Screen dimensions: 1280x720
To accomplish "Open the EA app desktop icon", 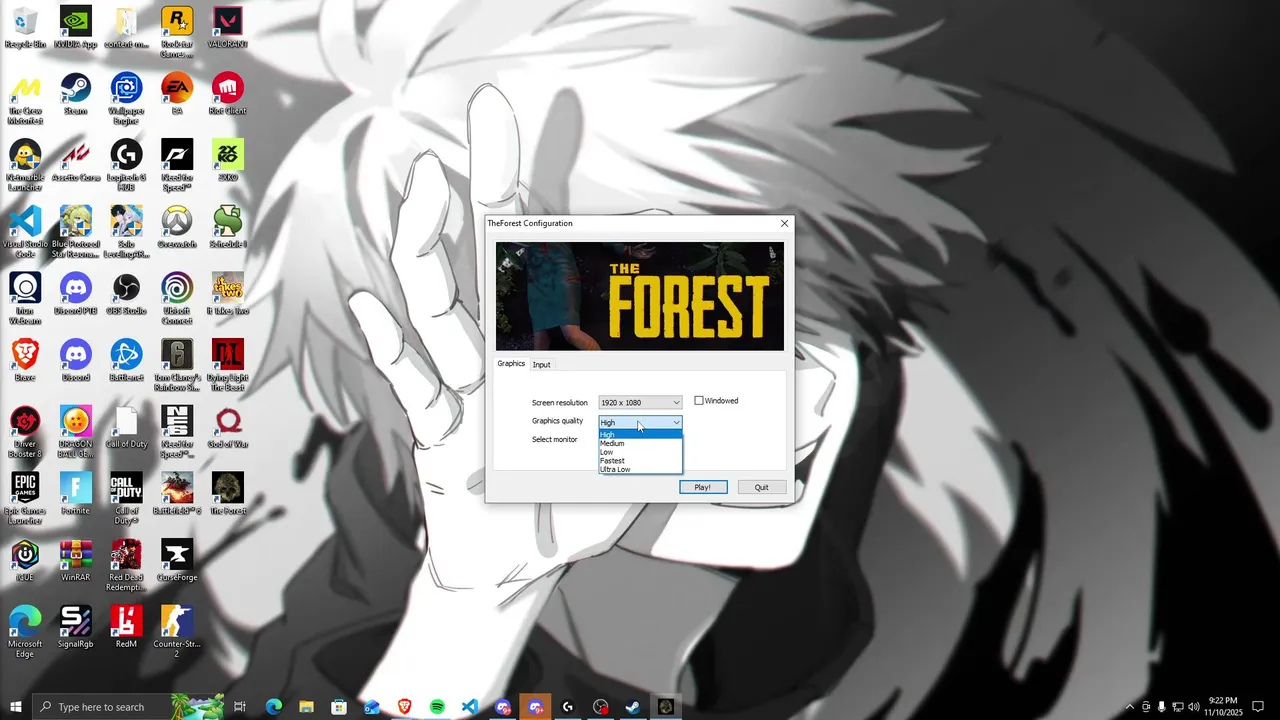I will [x=177, y=94].
